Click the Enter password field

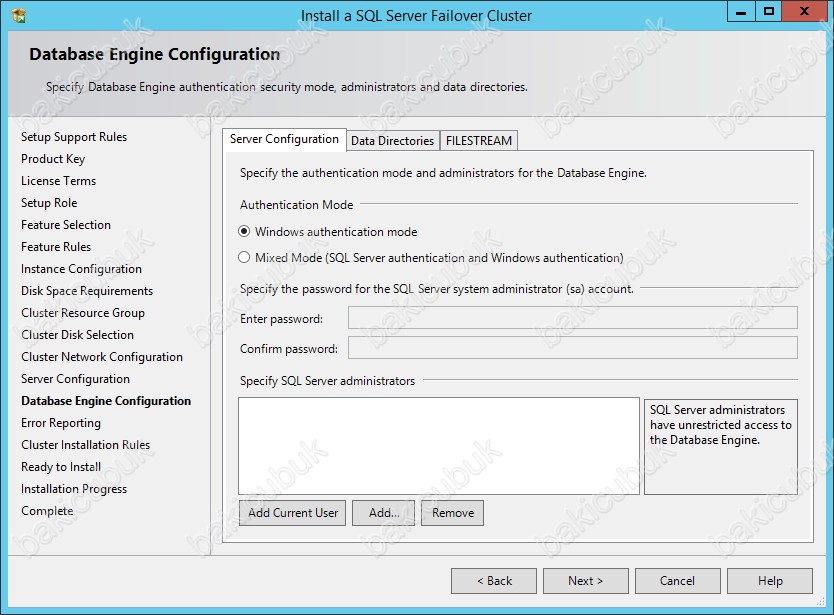tap(573, 318)
